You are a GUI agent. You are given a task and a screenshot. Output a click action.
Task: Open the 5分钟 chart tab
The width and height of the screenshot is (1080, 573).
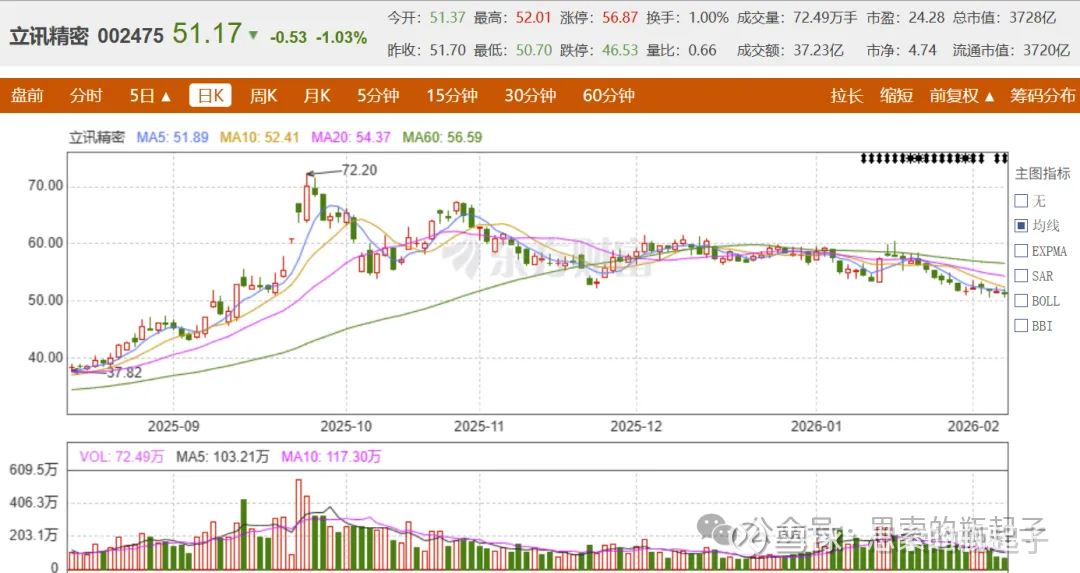[378, 96]
